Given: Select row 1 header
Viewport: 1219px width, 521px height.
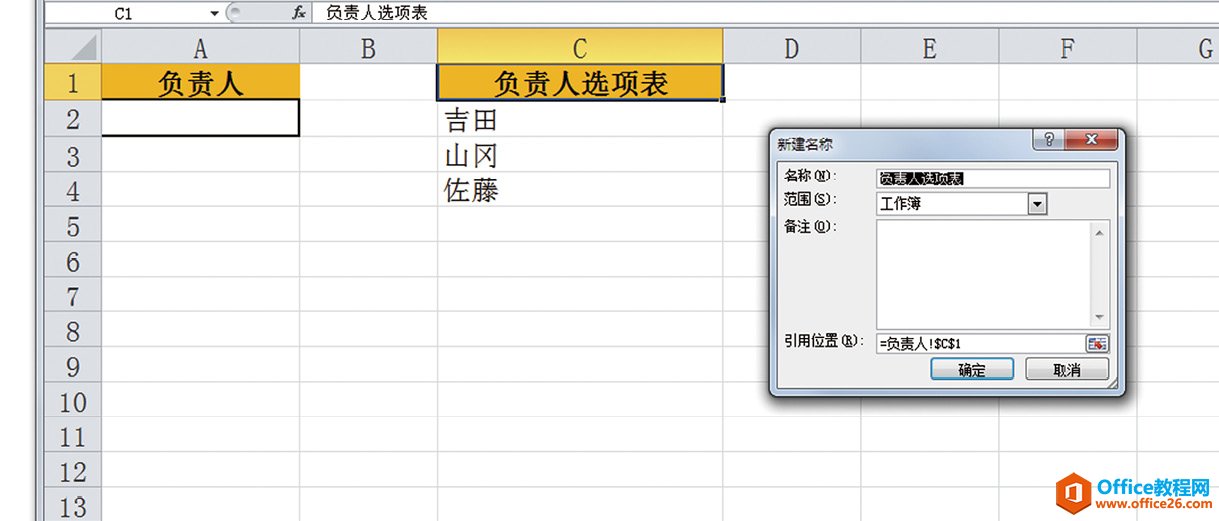Looking at the screenshot, I should [x=73, y=82].
